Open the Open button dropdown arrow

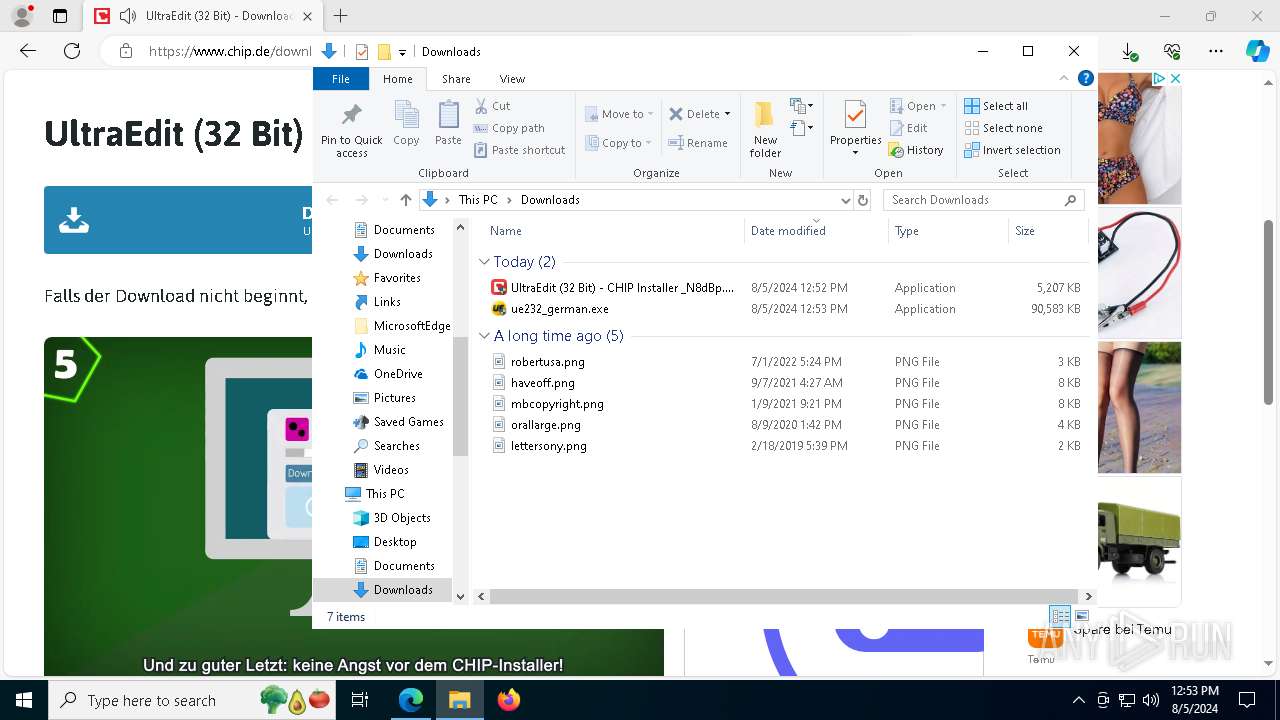(x=943, y=106)
